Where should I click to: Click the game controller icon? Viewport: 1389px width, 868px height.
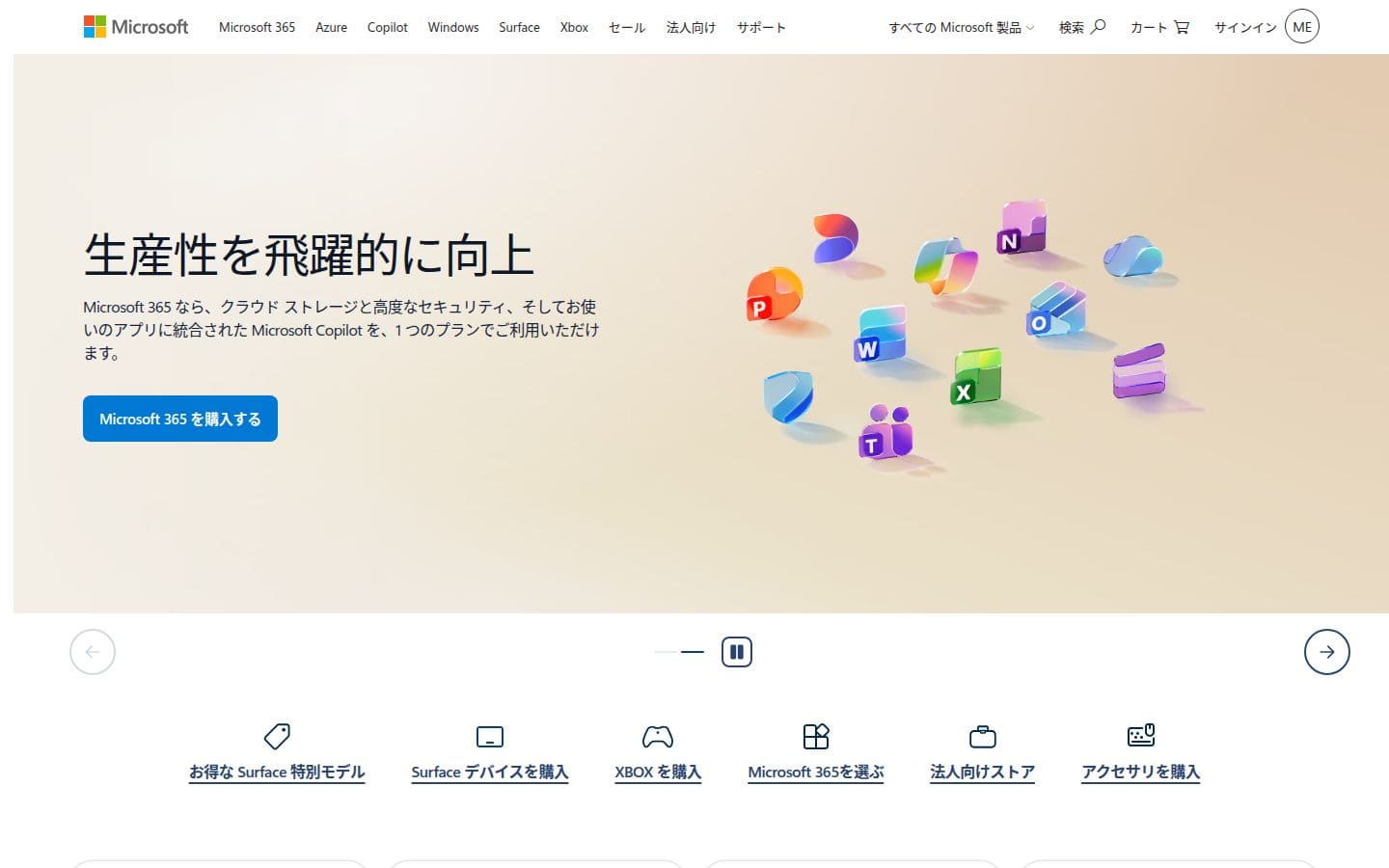(x=658, y=737)
